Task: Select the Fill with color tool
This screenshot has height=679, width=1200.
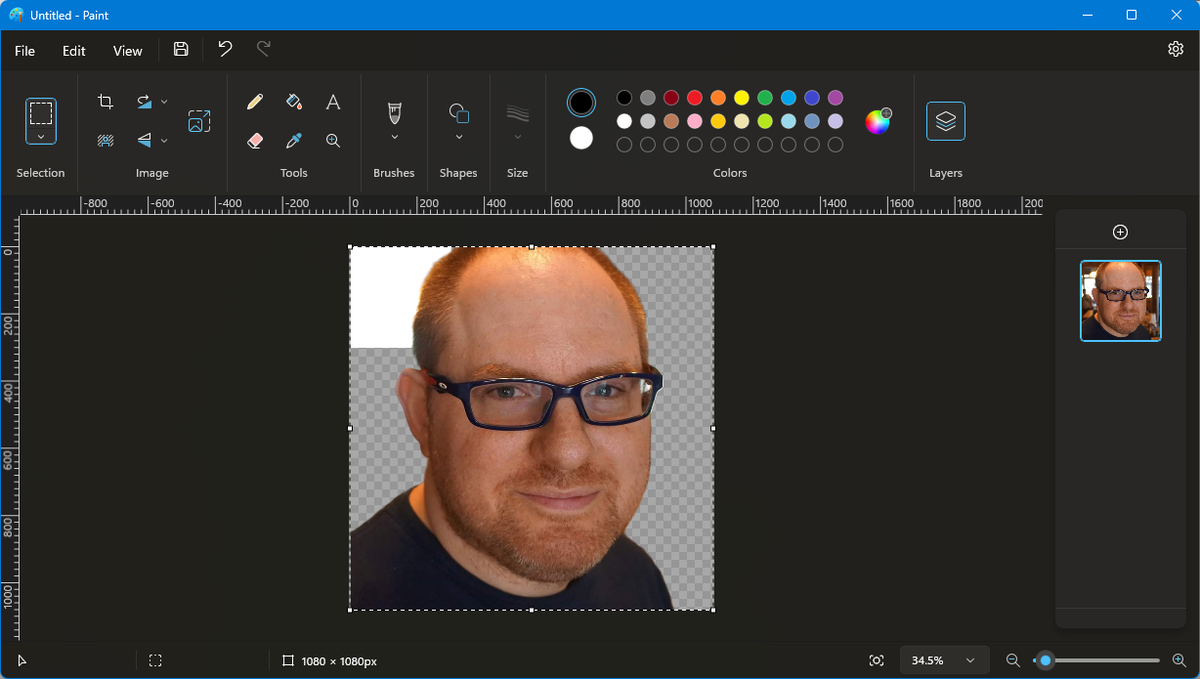Action: pyautogui.click(x=294, y=101)
